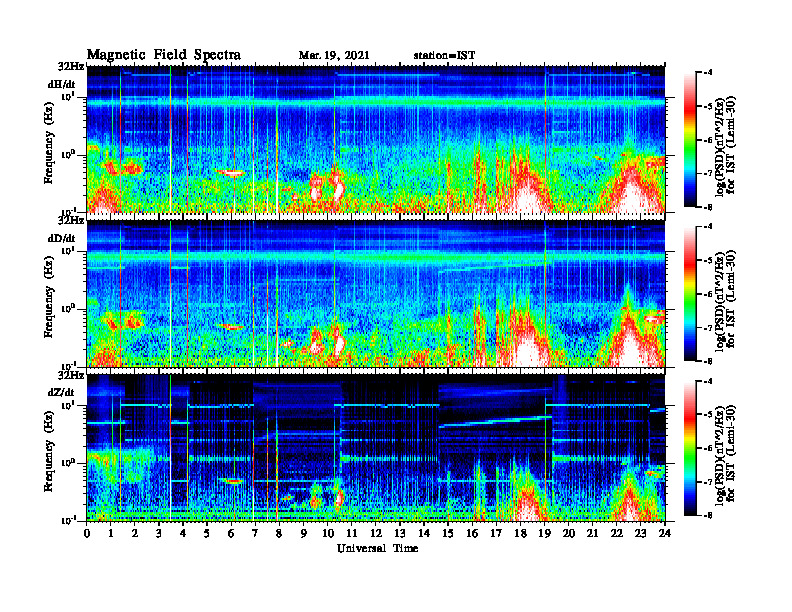The image size is (792, 612).
Task: Click the "Frequency (Hz)" label of dZ/dt panel
Action: (x=48, y=451)
